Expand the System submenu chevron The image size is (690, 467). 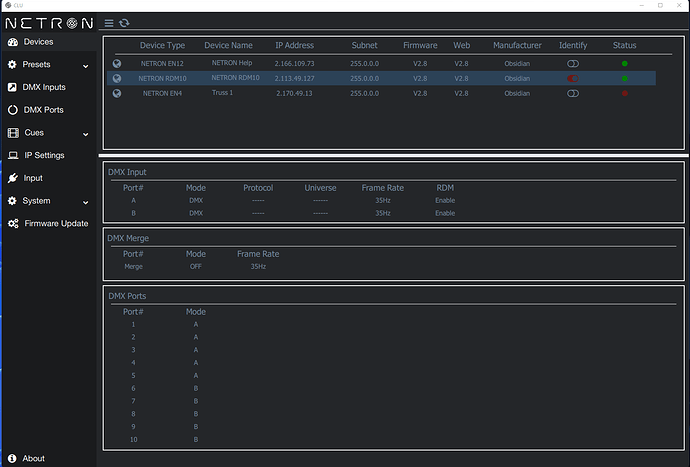pyautogui.click(x=86, y=202)
